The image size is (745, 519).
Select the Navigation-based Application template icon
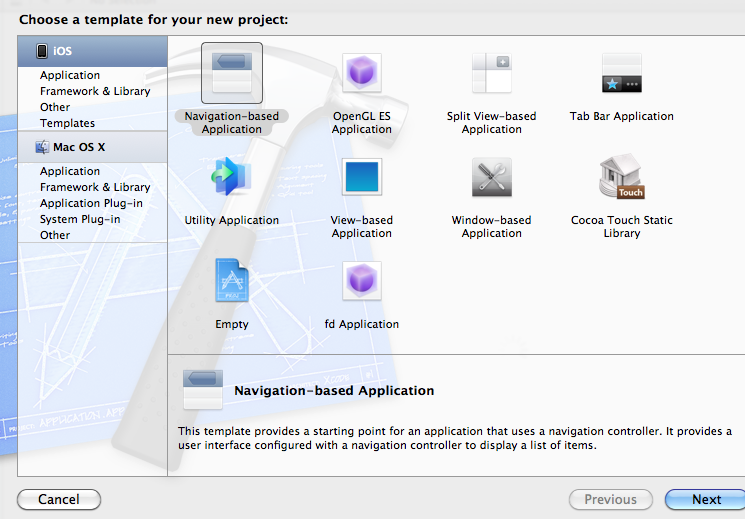tap(232, 73)
